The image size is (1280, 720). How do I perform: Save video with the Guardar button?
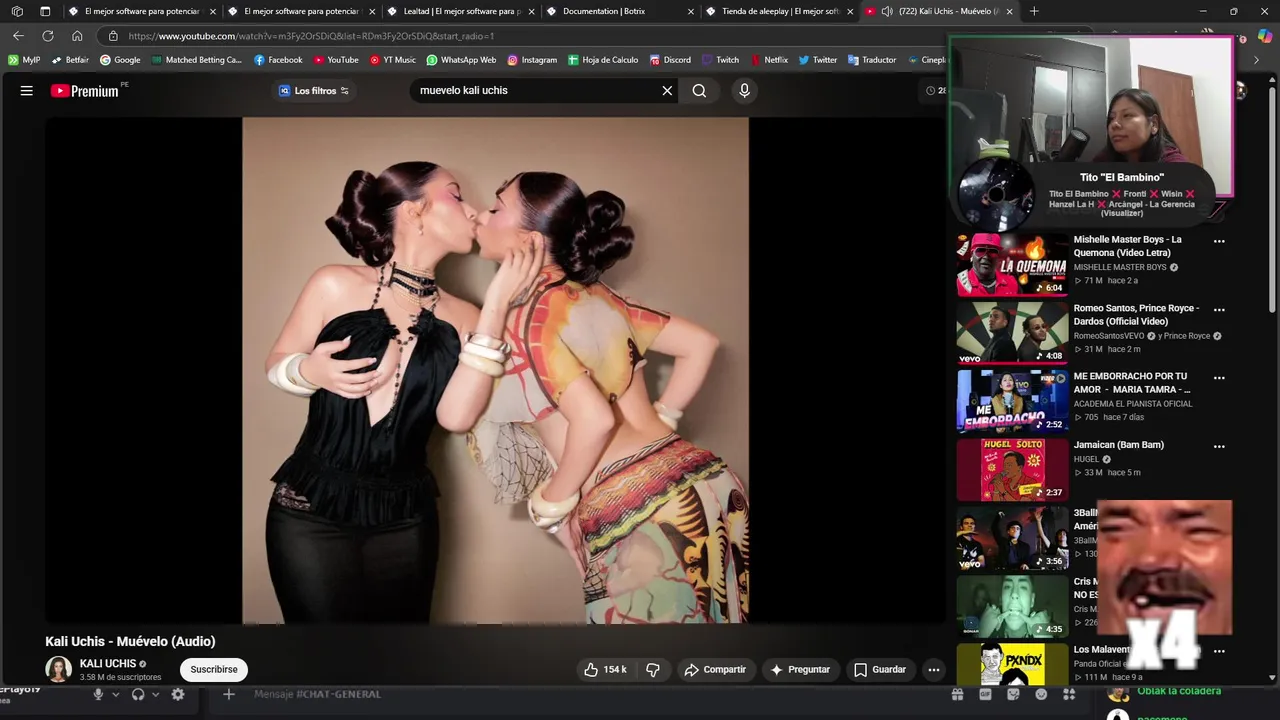tap(880, 669)
